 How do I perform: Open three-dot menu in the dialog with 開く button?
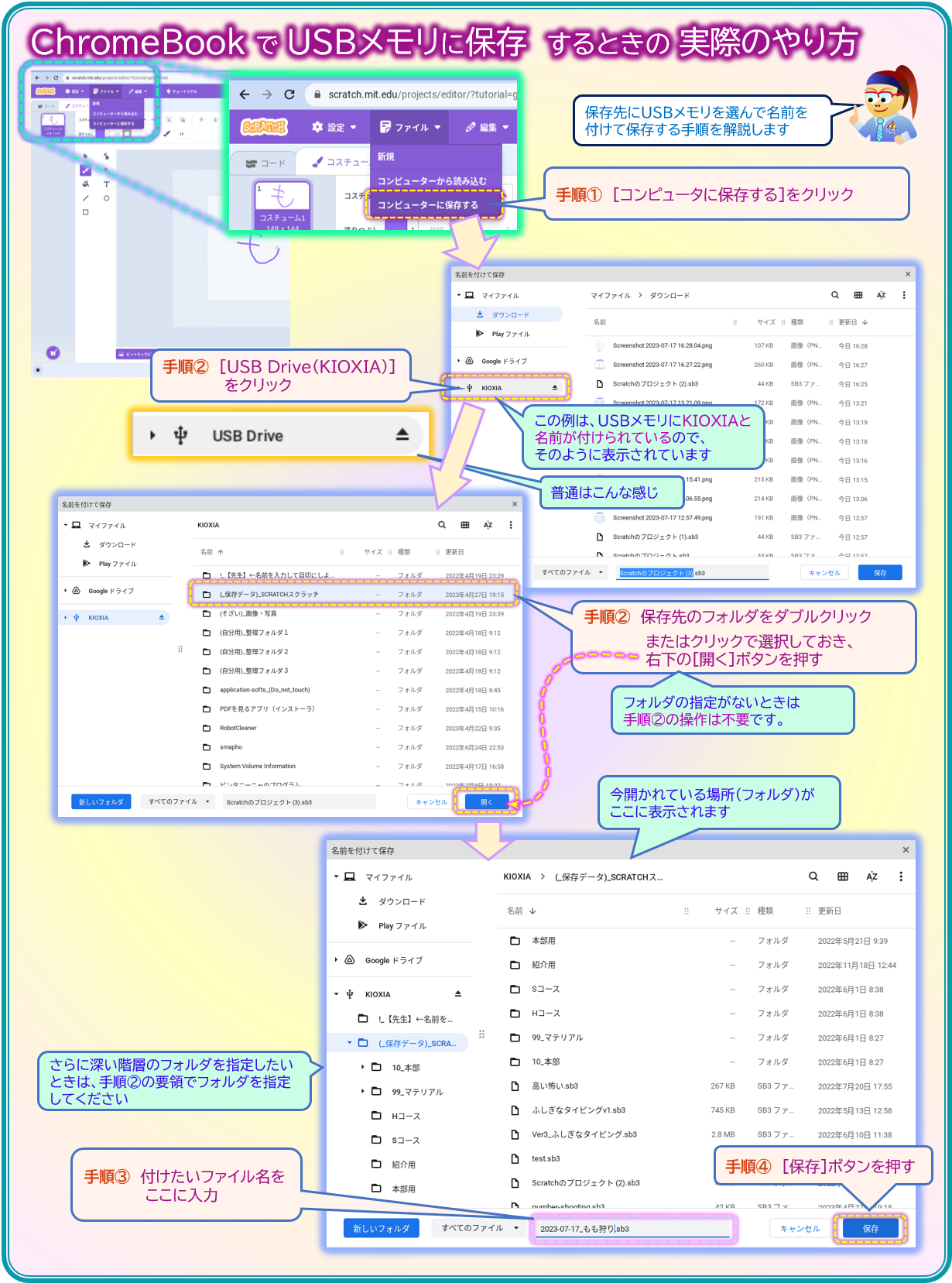point(511,525)
